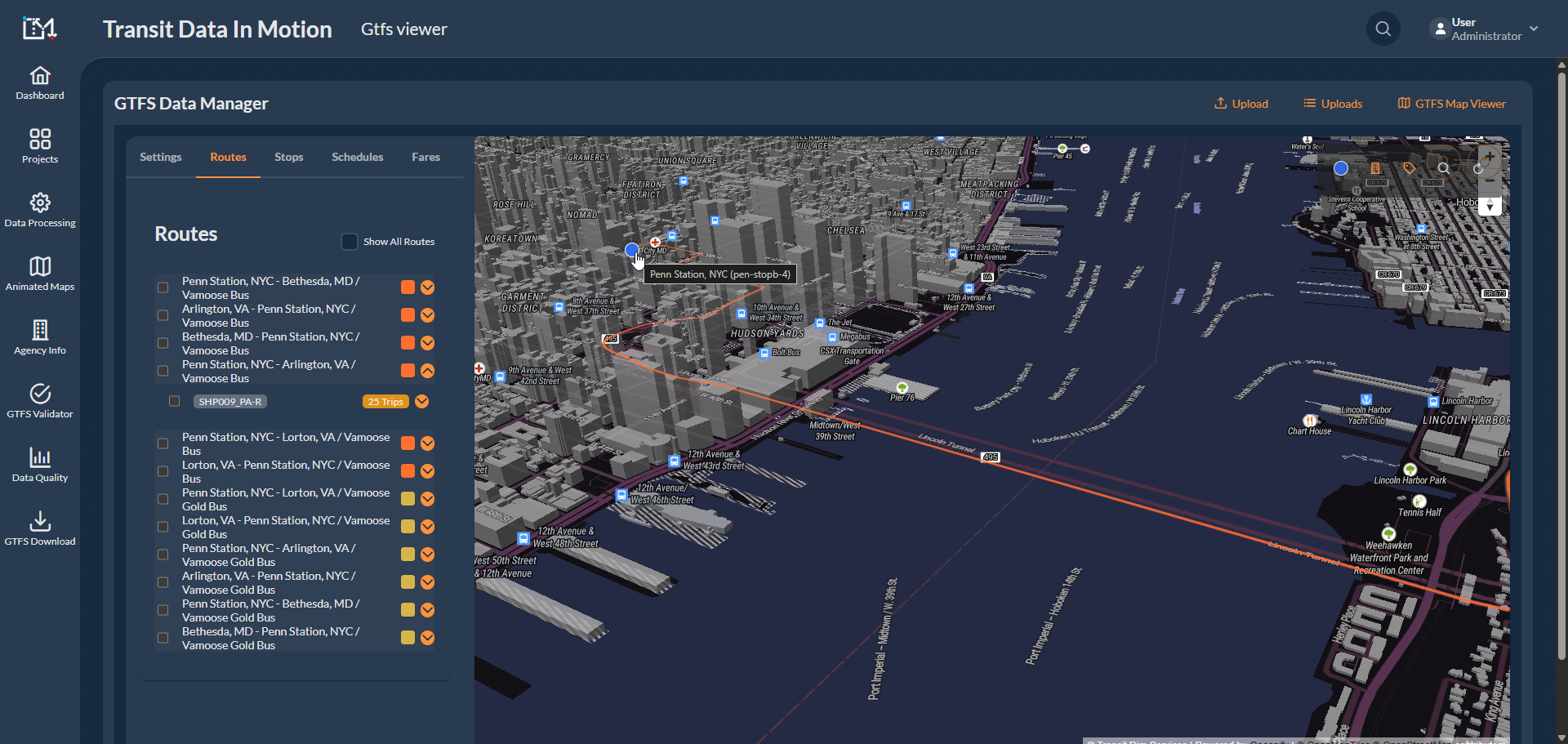Click the Upload button

tap(1241, 104)
